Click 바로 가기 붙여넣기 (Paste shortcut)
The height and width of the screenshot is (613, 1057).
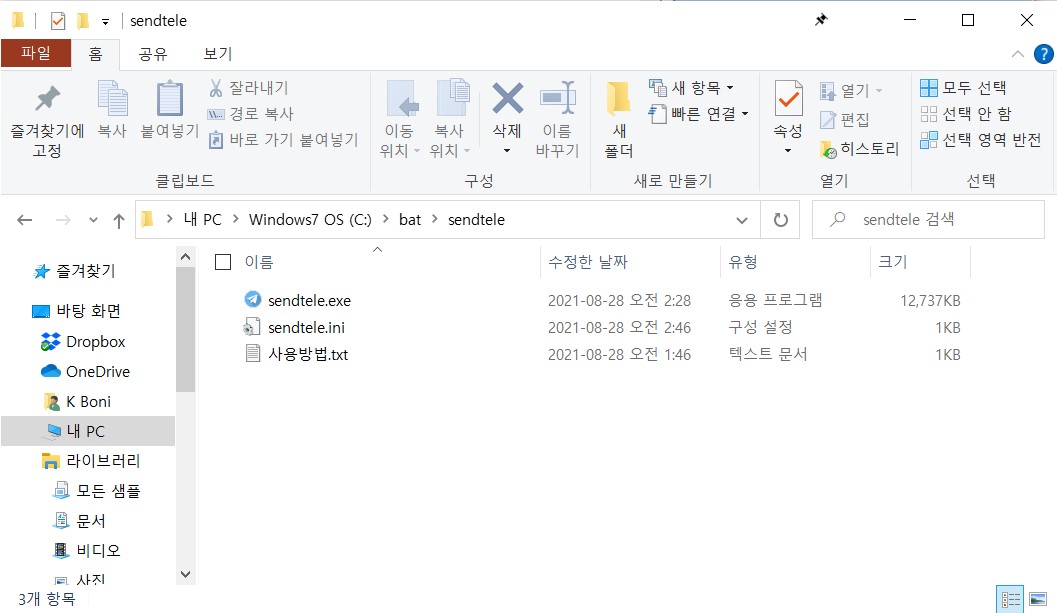pos(283,140)
